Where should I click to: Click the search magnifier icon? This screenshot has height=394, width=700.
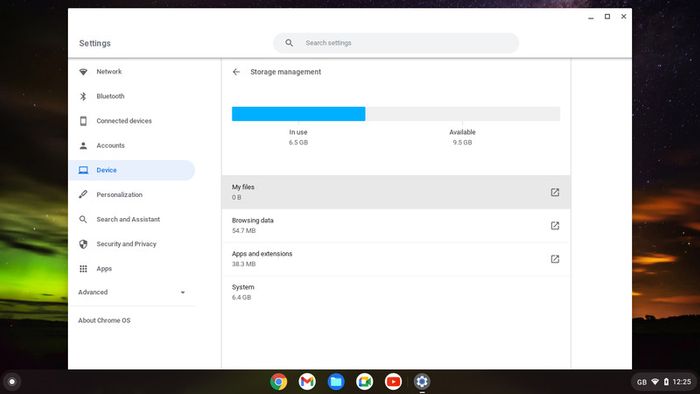point(289,43)
